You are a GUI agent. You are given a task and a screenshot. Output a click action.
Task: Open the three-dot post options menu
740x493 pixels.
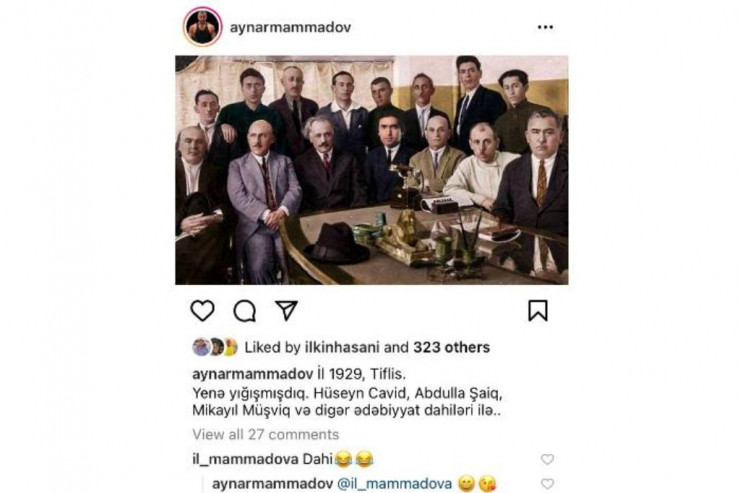click(x=545, y=27)
